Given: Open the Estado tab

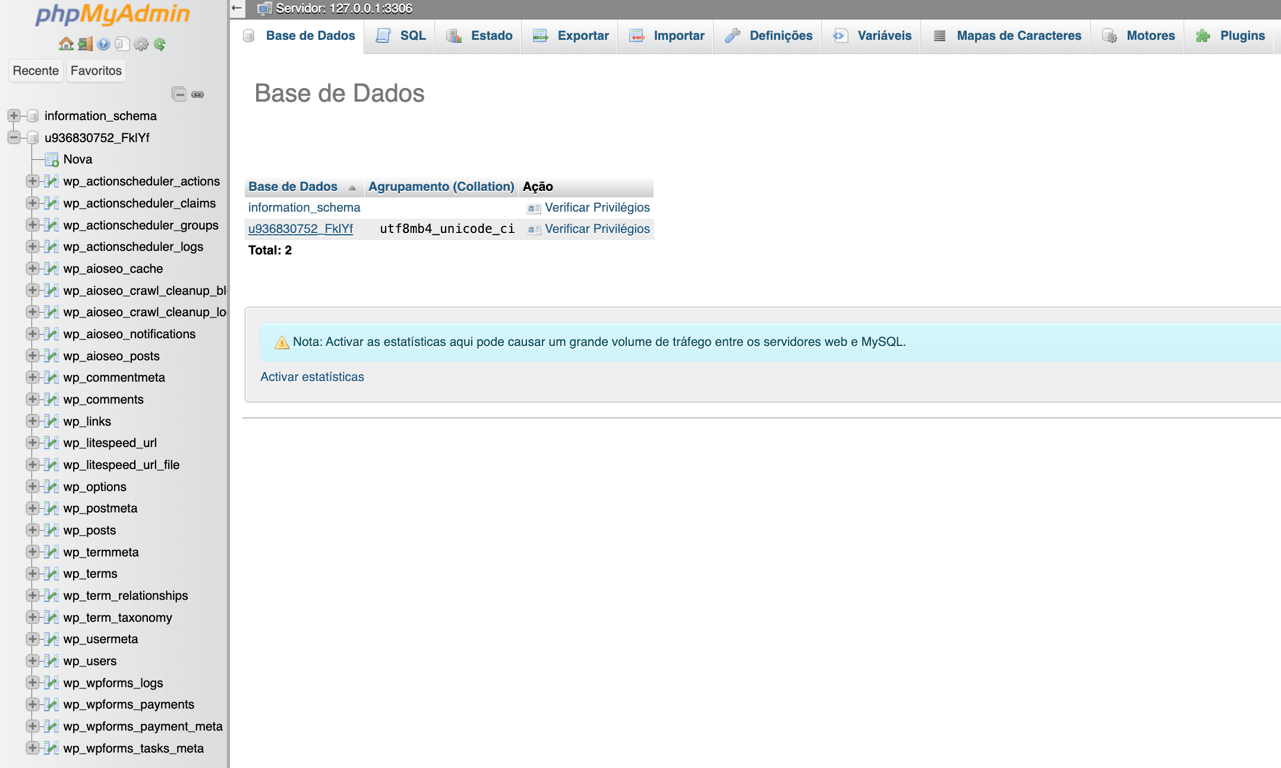Looking at the screenshot, I should click(x=479, y=36).
